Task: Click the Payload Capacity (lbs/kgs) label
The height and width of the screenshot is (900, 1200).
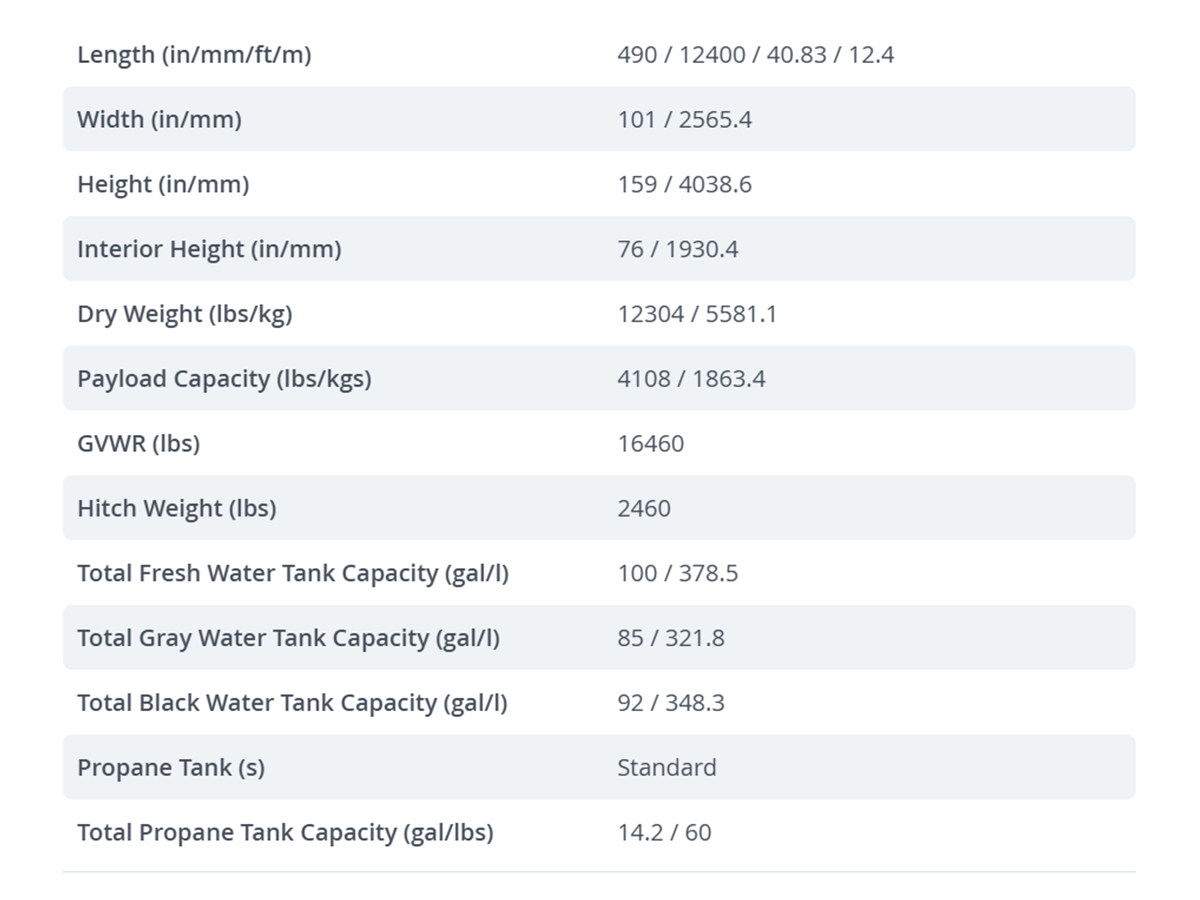Action: (x=224, y=379)
